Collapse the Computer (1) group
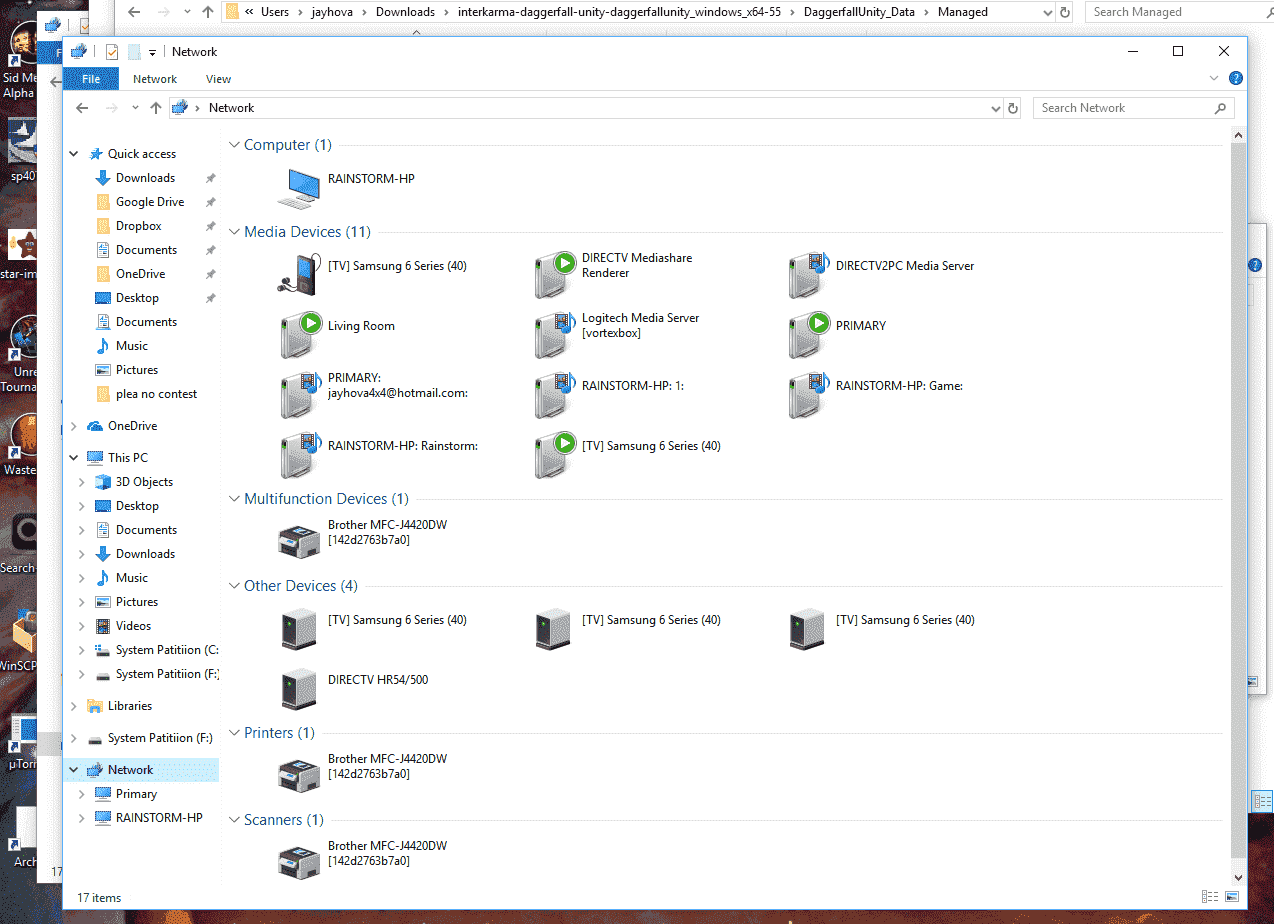 (x=234, y=145)
